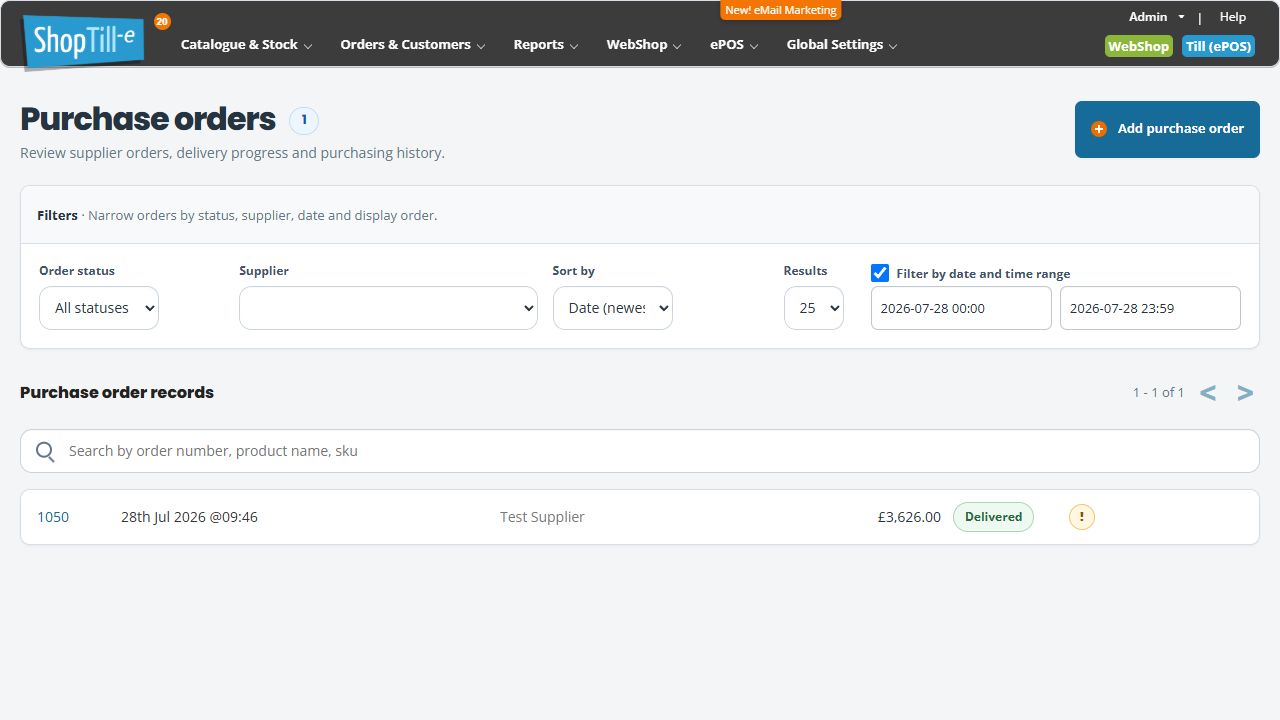
Task: Open the Results per page dropdown
Action: tap(814, 308)
